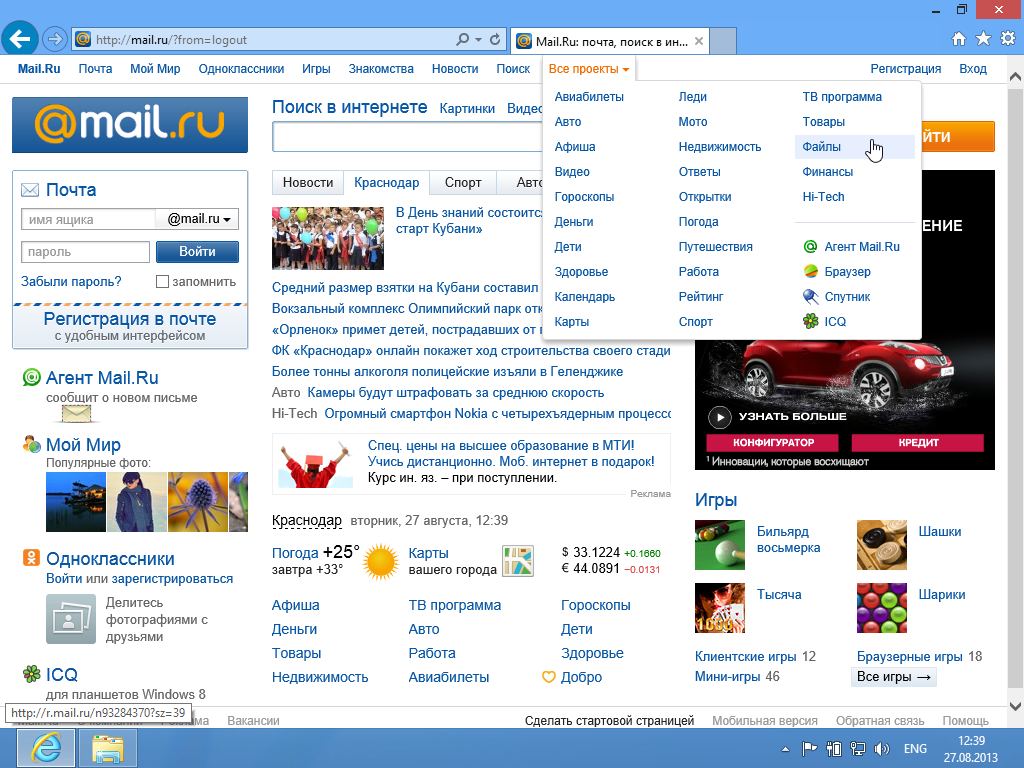The width and height of the screenshot is (1024, 768).
Task: Open the browser Tools gear icon
Action: (x=1008, y=39)
